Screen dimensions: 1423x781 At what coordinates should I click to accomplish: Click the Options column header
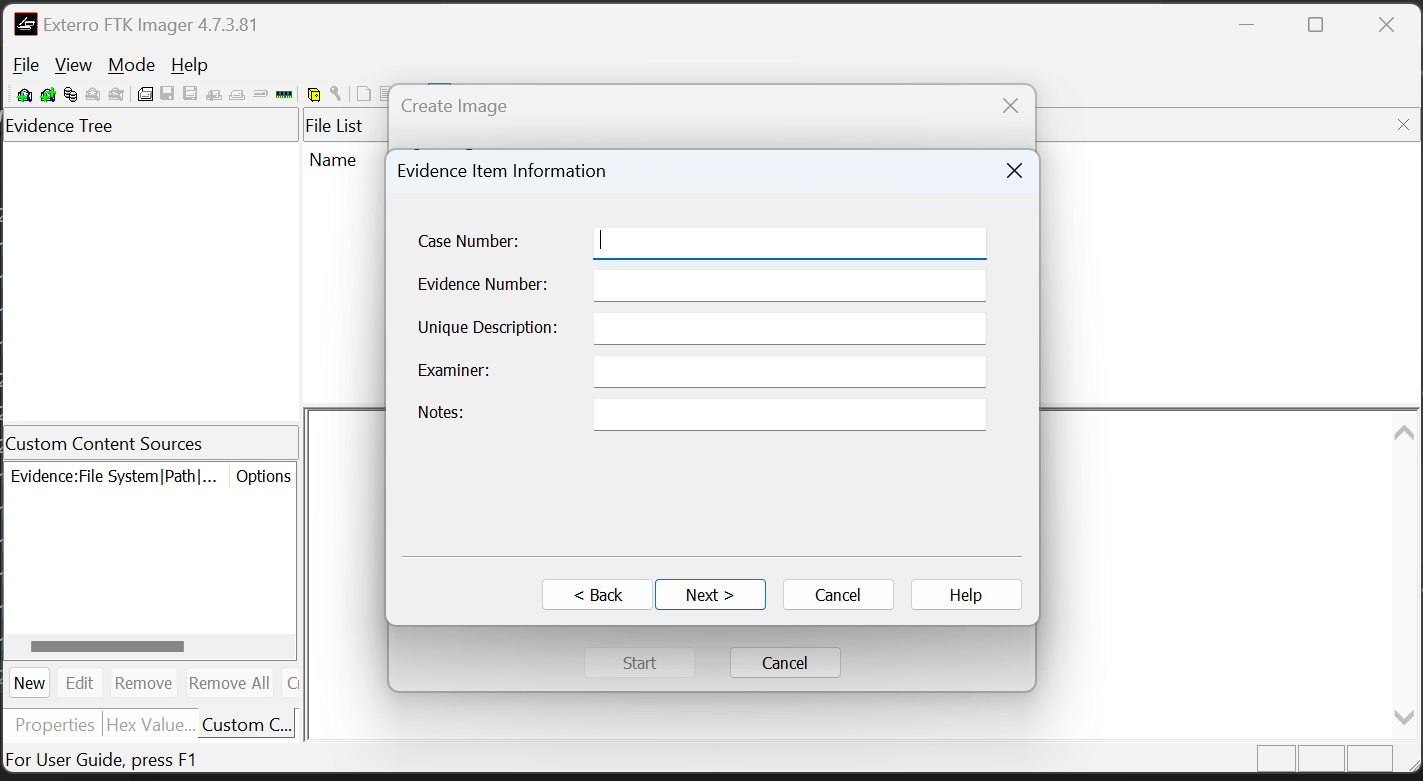click(x=263, y=476)
